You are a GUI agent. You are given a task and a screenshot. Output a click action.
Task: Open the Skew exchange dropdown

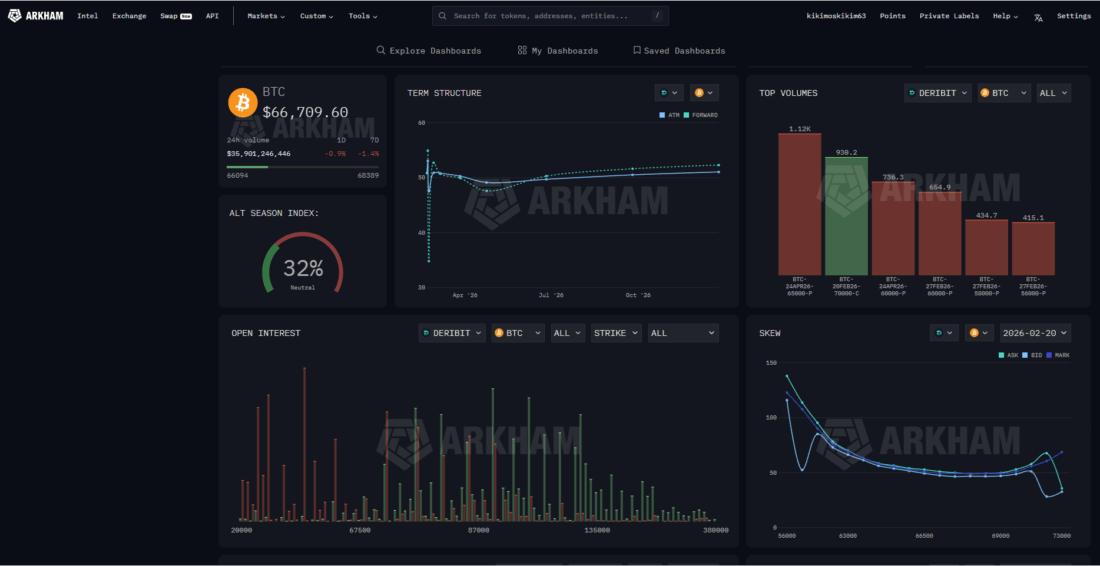[x=944, y=332]
